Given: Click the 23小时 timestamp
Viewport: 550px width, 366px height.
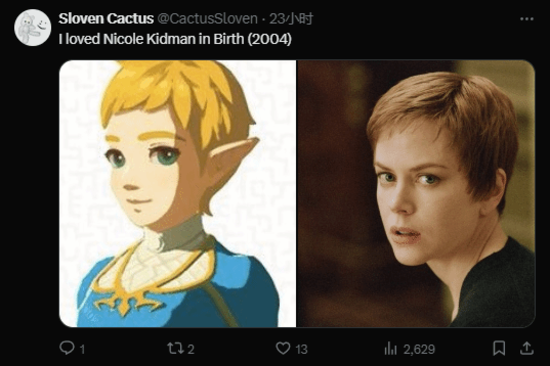Looking at the screenshot, I should pyautogui.click(x=291, y=19).
